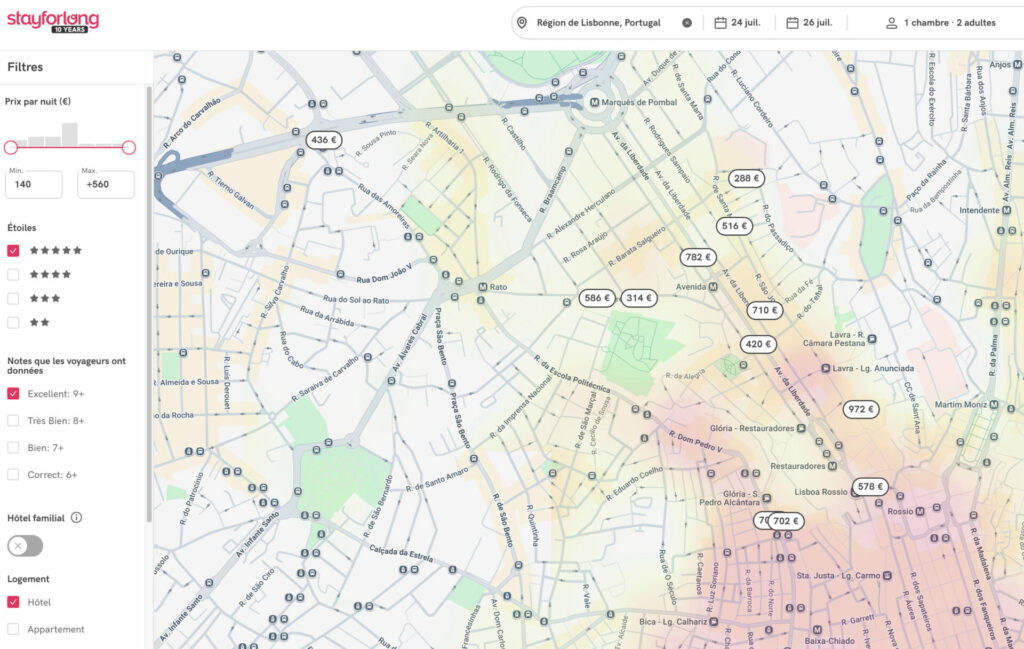Click Sta. Justa - Lg. Carmo stop icon
1024x649 pixels.
887,576
